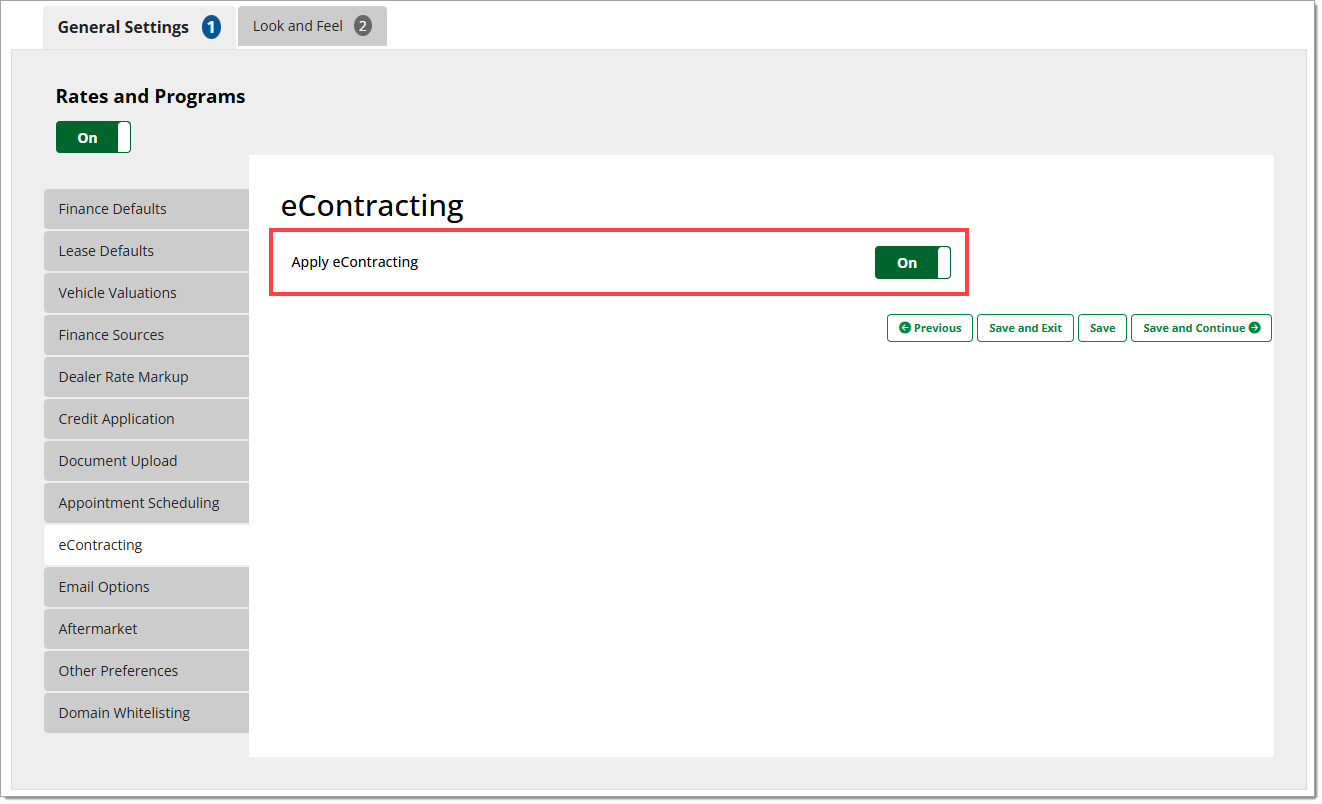
Task: Toggle the Rates and Programs switch
Action: coord(93,138)
